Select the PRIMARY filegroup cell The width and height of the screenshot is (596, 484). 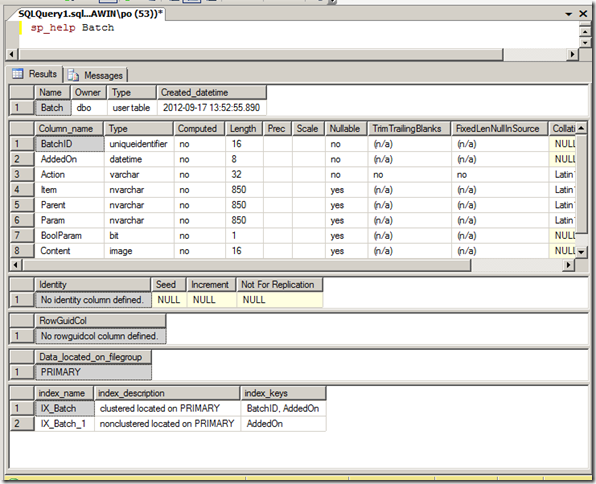click(x=93, y=372)
